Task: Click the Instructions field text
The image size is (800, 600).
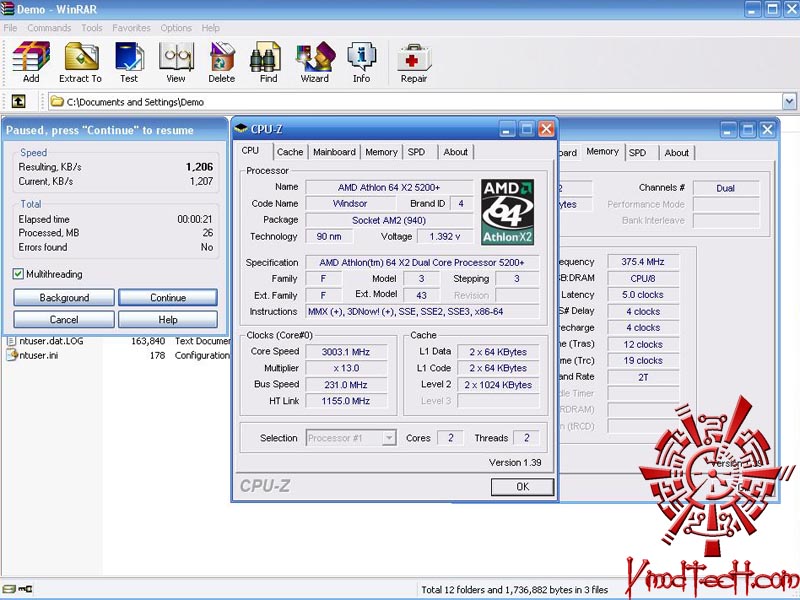Action: (422, 311)
